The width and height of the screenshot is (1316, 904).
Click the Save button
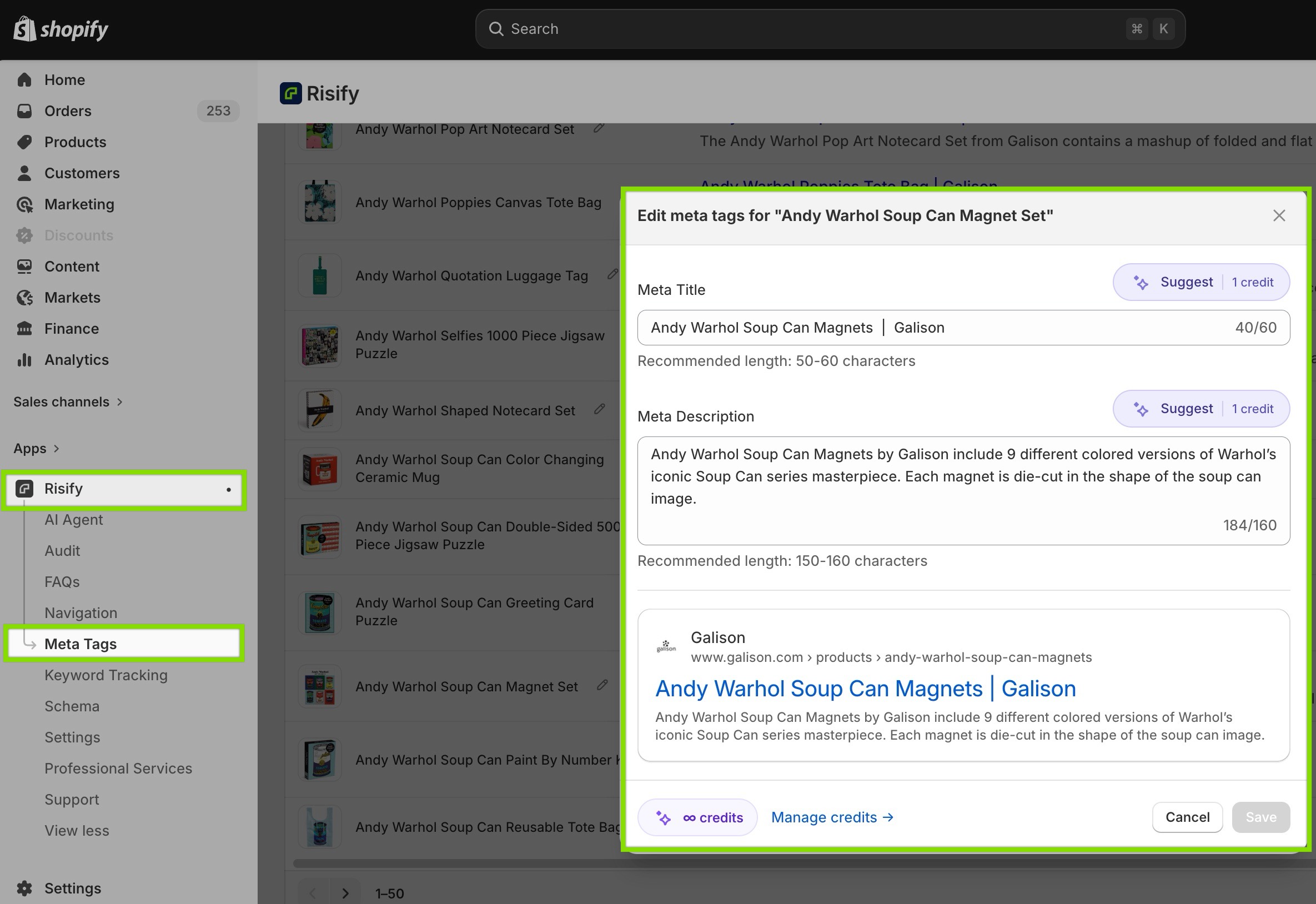click(x=1260, y=818)
